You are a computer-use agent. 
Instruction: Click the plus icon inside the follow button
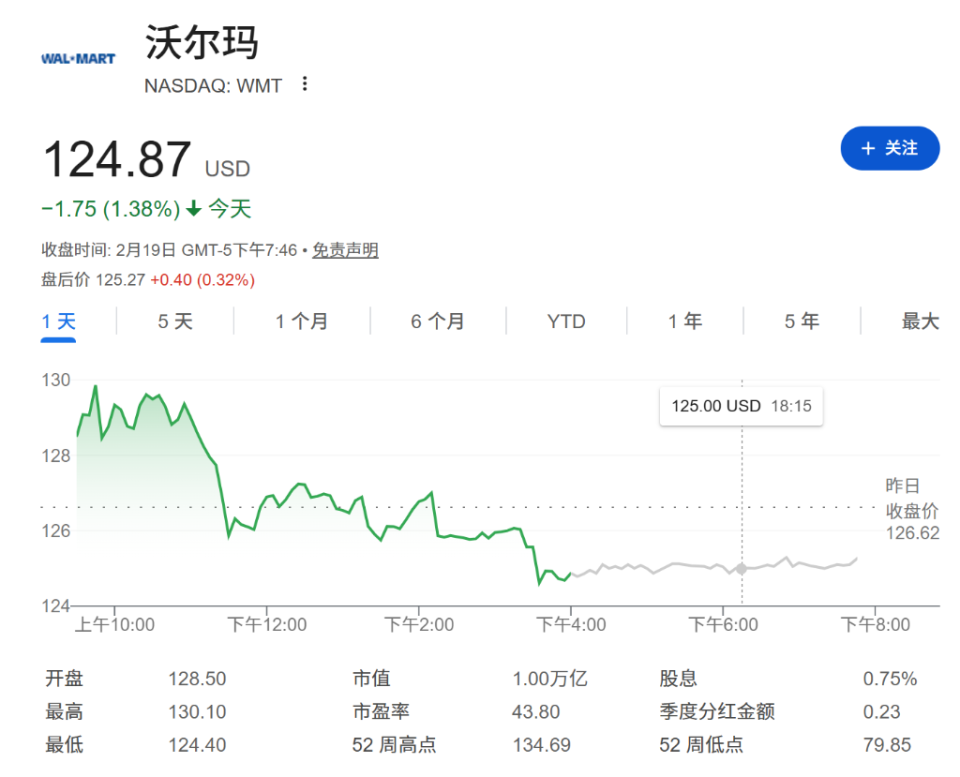tap(867, 147)
